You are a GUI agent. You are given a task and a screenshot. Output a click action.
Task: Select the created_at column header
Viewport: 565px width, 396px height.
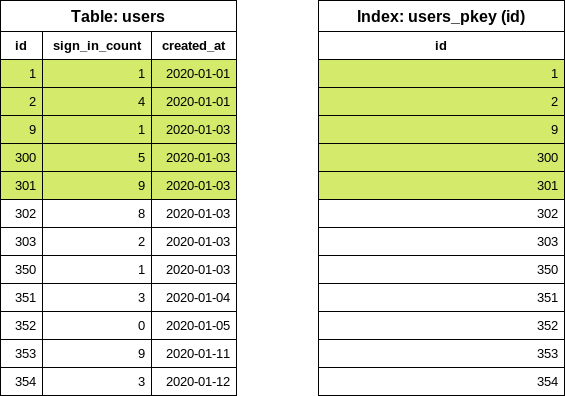point(194,46)
